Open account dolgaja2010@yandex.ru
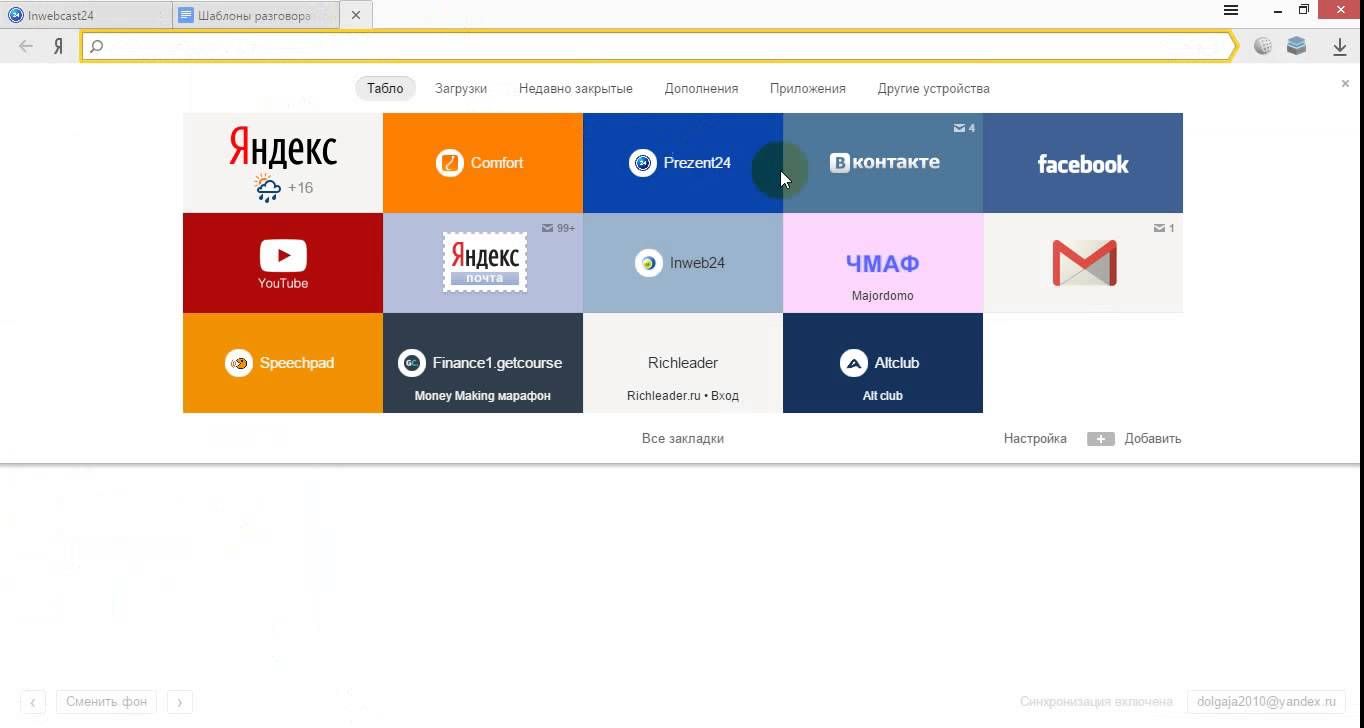Screen dimensions: 1364x728 [1266, 702]
